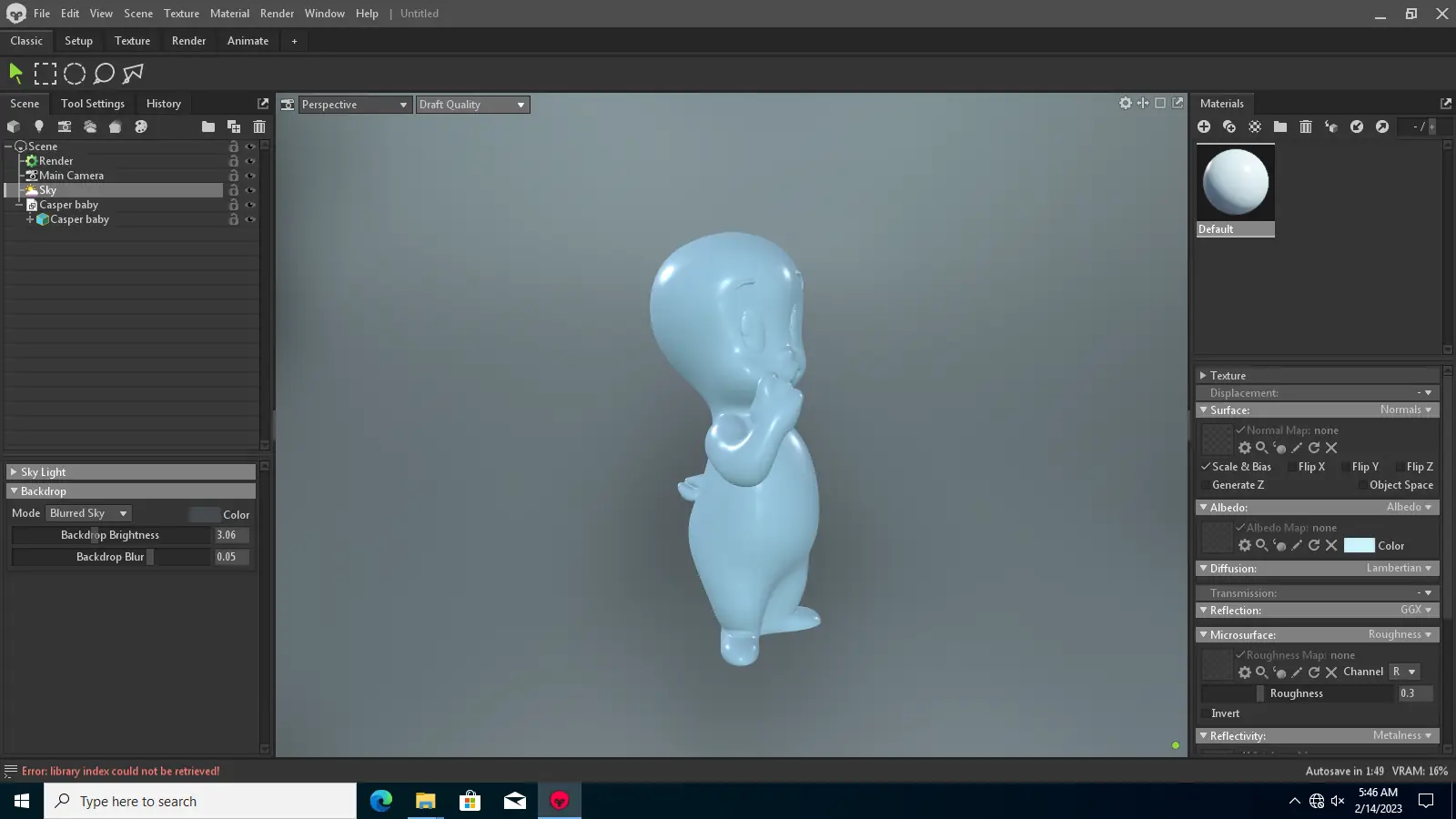Collapse the Backdrop section
1456x819 pixels.
tap(131, 491)
